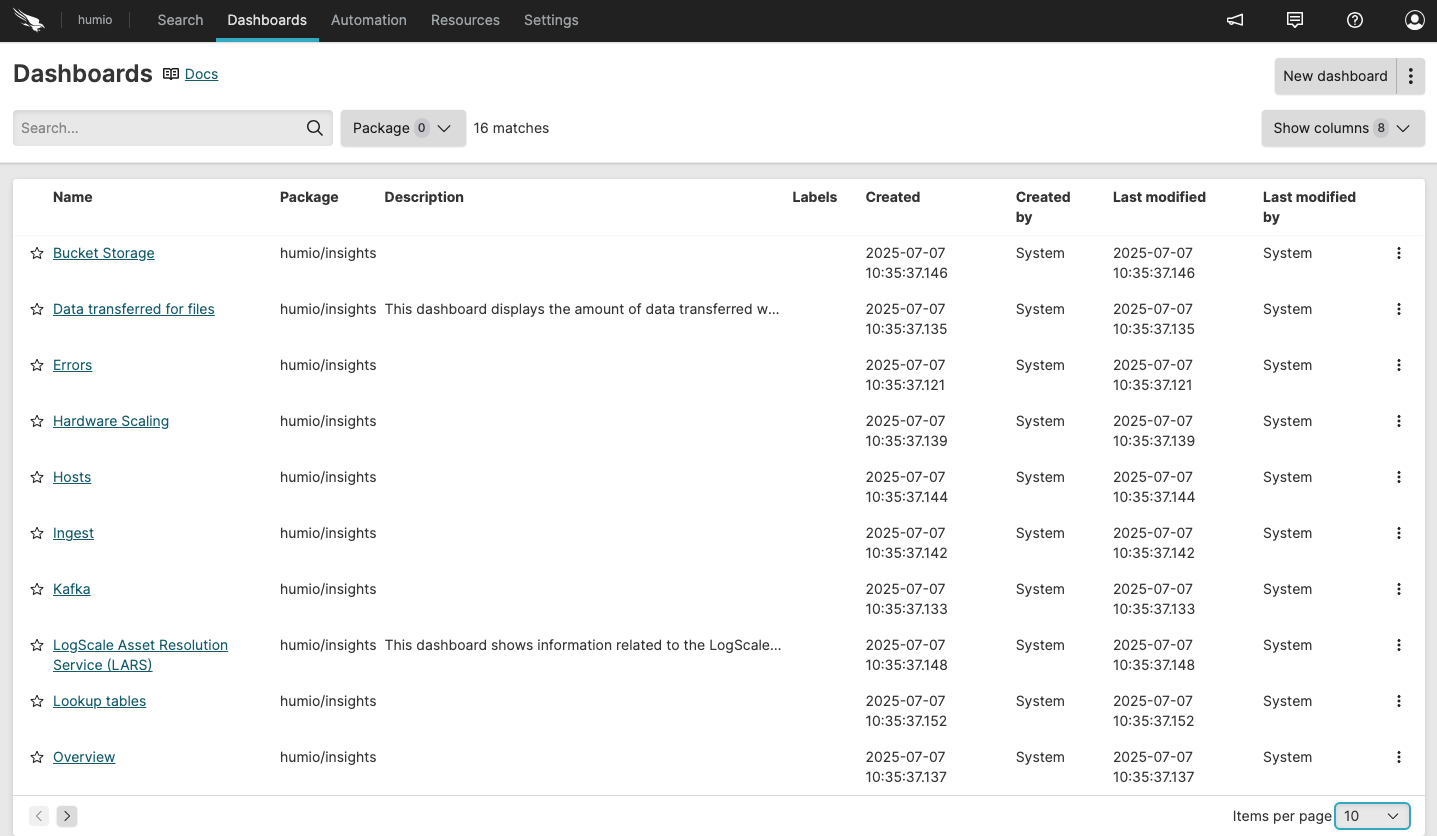The height and width of the screenshot is (836, 1437).
Task: Mark the Overview dashboard as favorite
Action: pyautogui.click(x=37, y=758)
